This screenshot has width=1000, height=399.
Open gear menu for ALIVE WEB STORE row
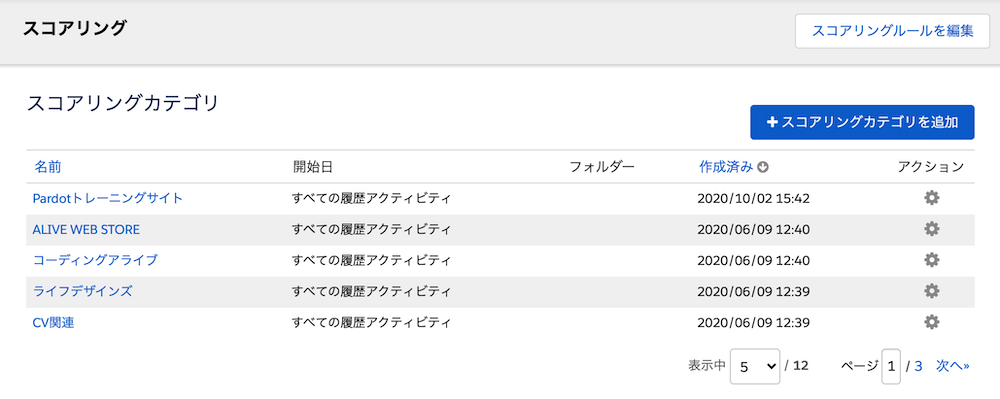coord(932,229)
